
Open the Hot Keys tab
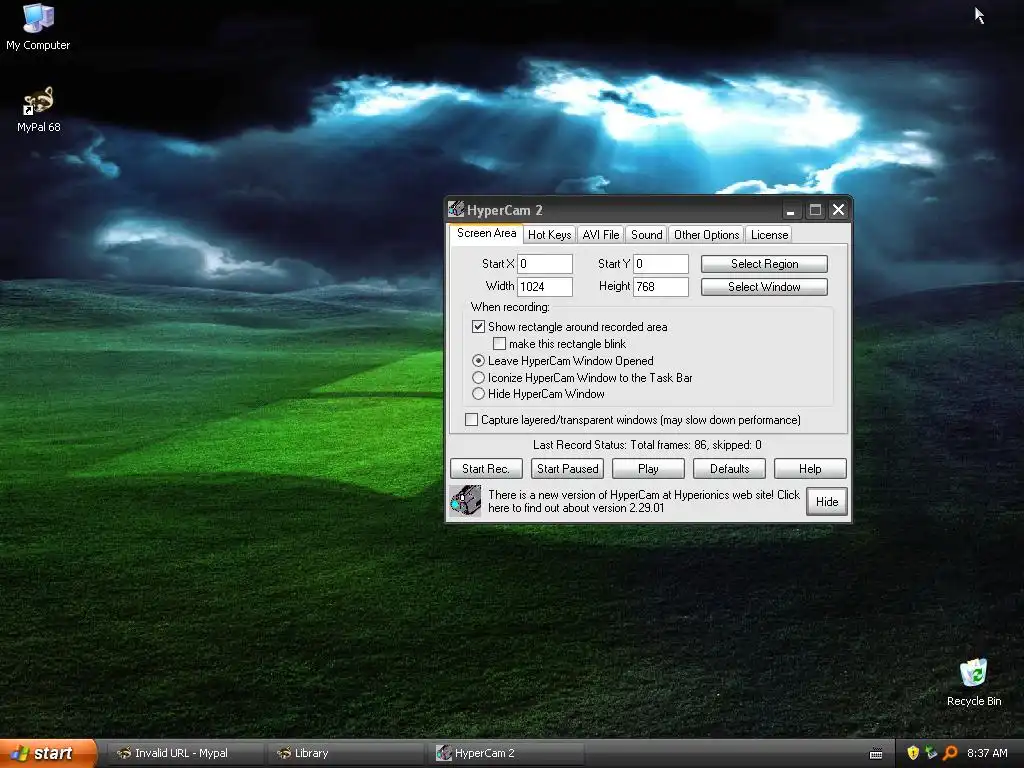[x=549, y=234]
